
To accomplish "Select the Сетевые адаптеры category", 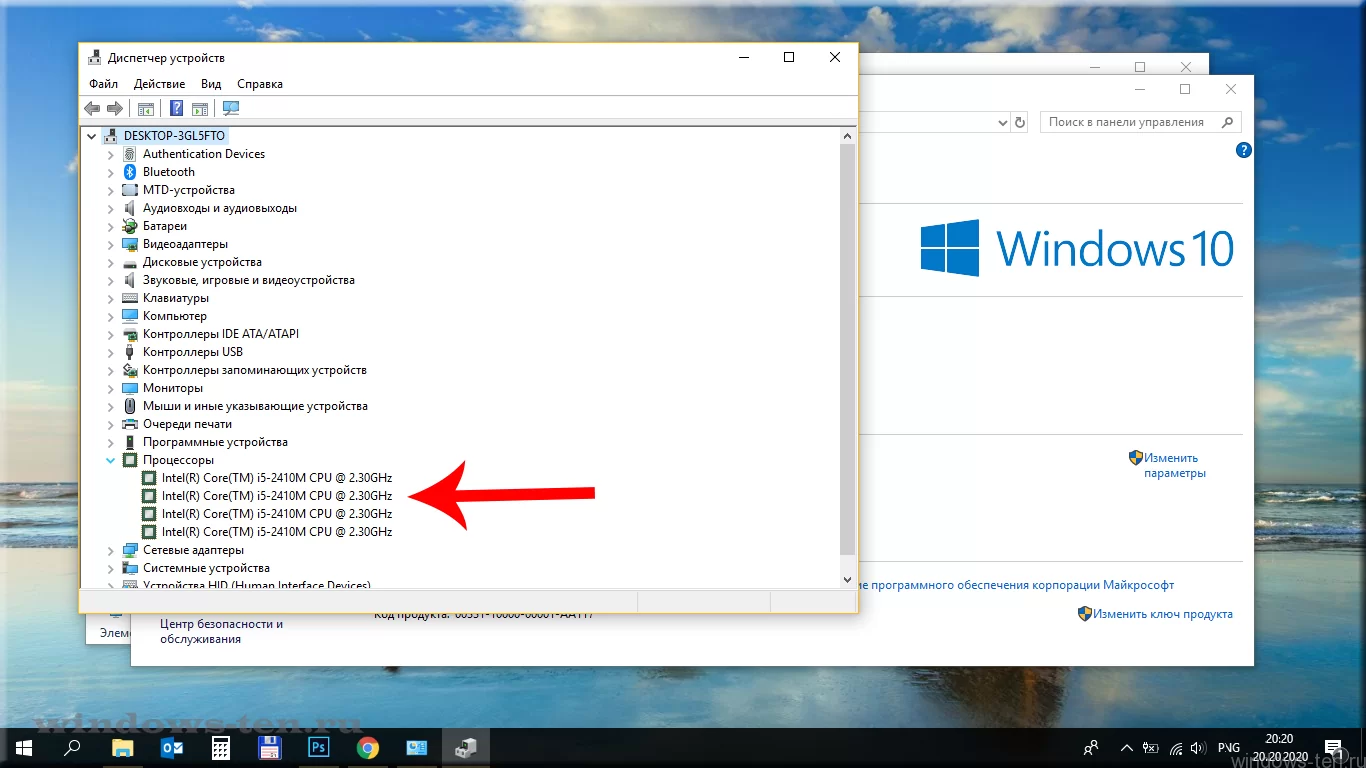I will [x=193, y=550].
